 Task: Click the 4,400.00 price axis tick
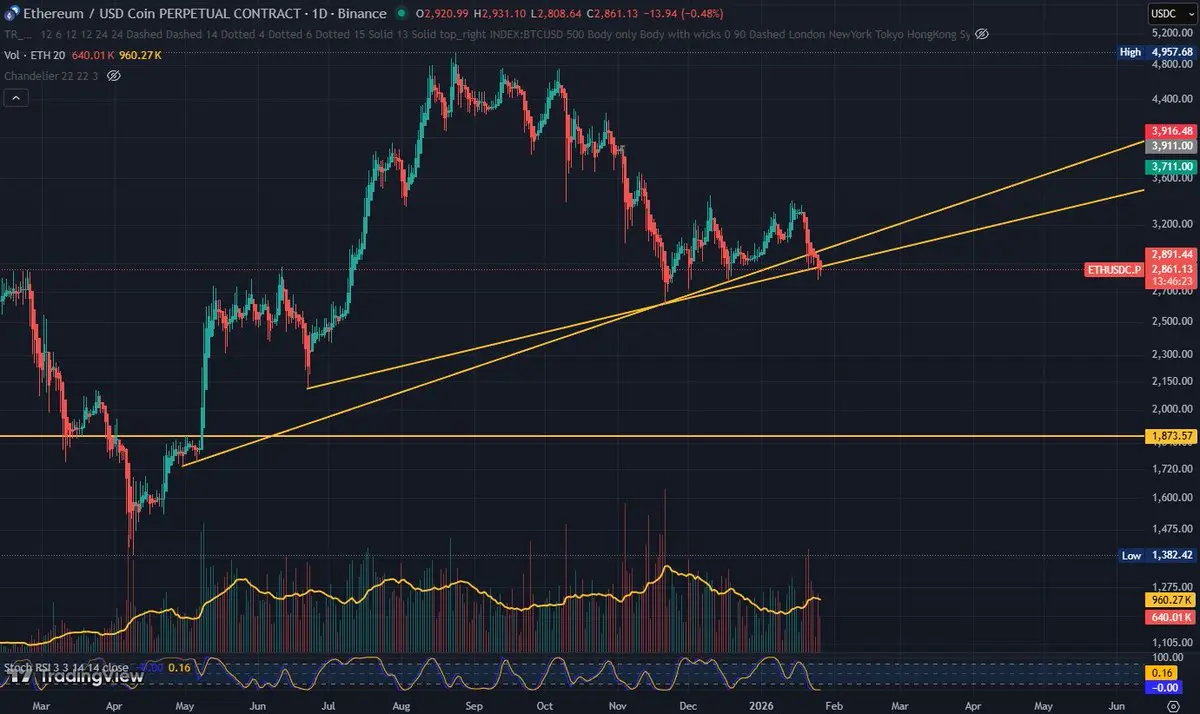point(1170,100)
